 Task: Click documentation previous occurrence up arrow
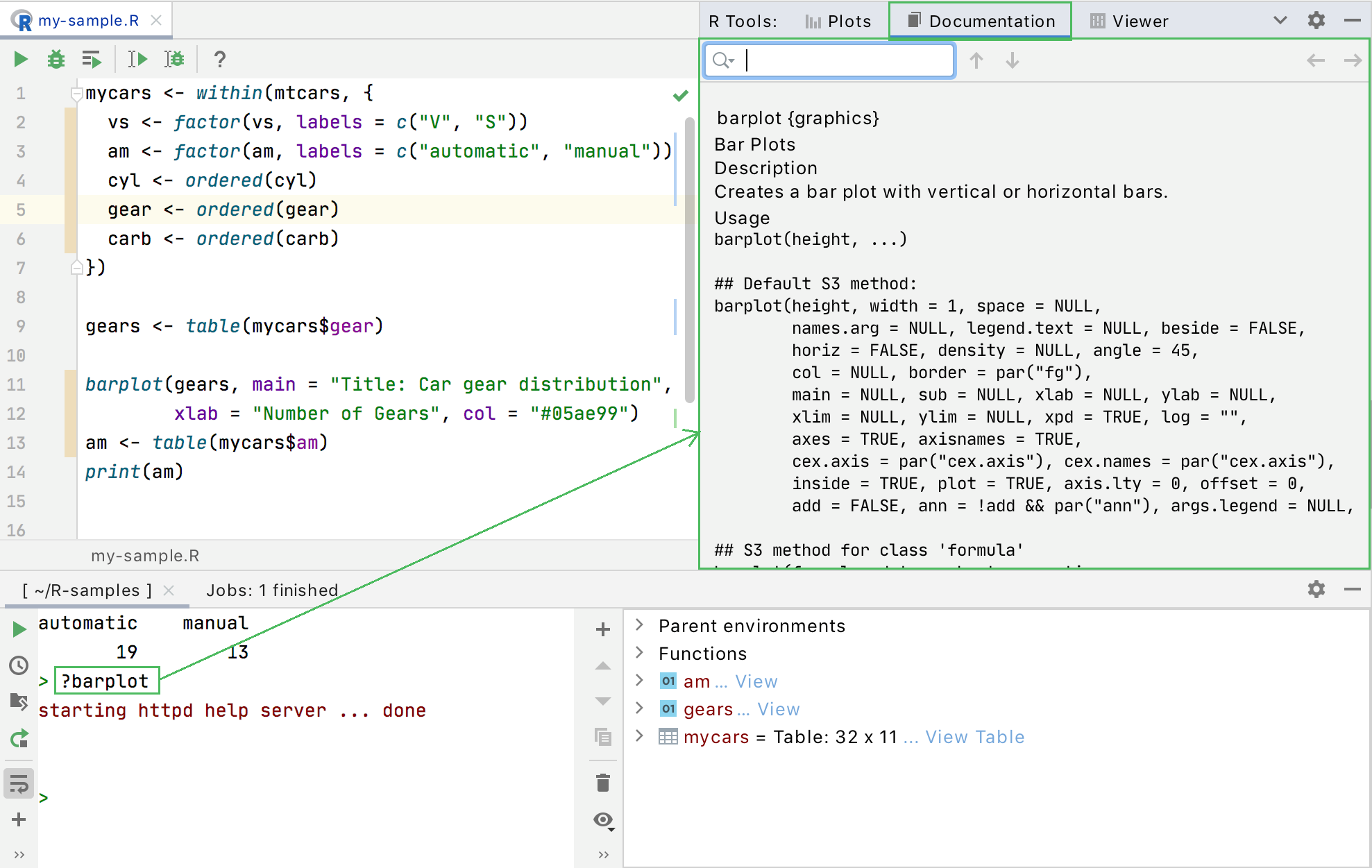point(976,61)
